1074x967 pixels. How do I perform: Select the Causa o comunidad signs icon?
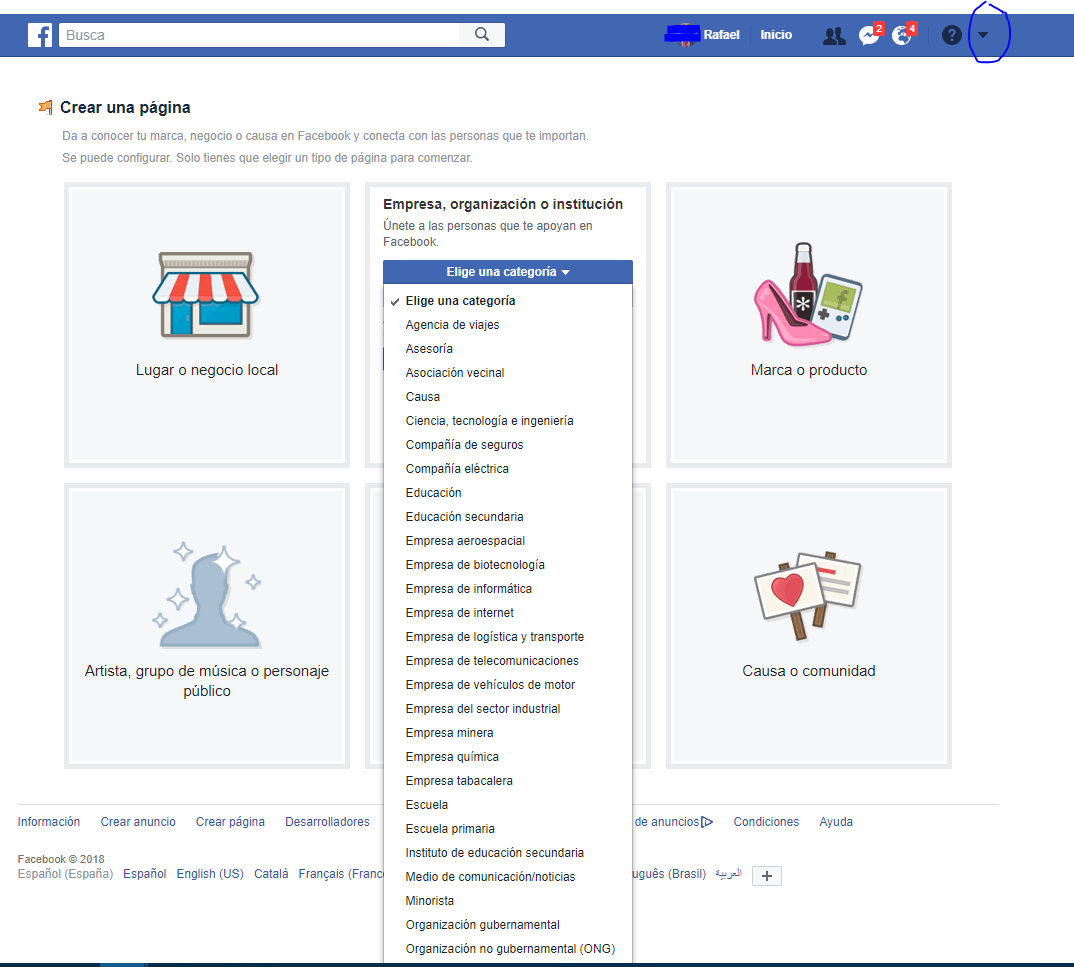tap(808, 596)
